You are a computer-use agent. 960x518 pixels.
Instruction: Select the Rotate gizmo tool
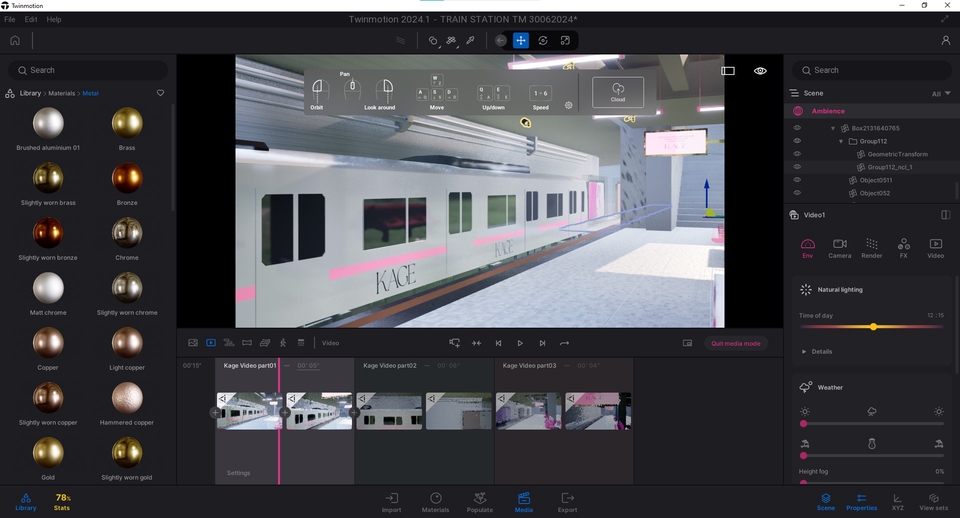tap(542, 40)
